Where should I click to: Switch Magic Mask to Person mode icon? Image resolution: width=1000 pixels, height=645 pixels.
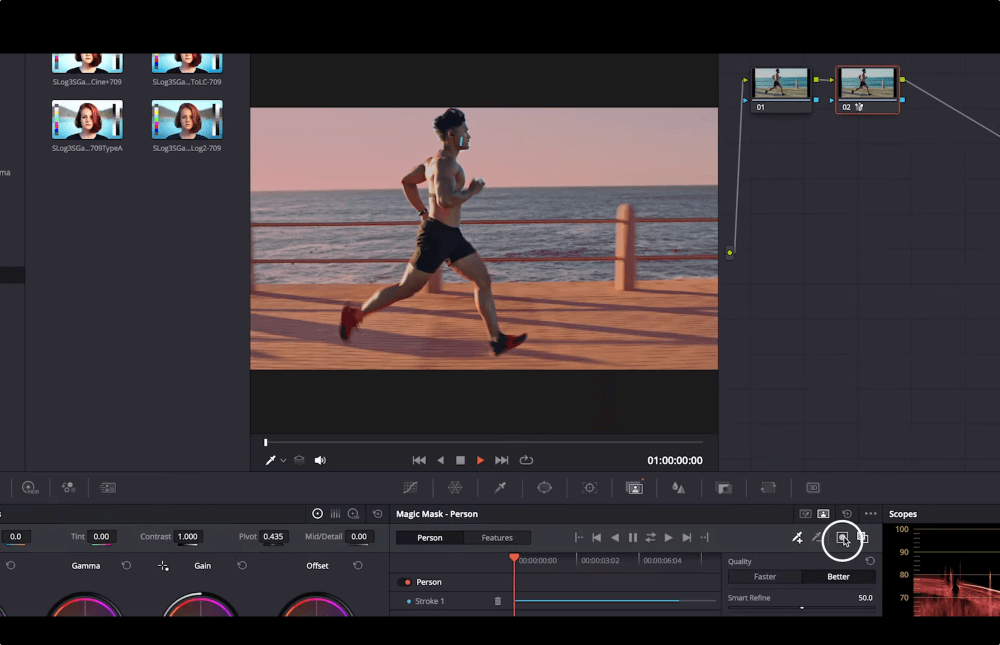823,514
